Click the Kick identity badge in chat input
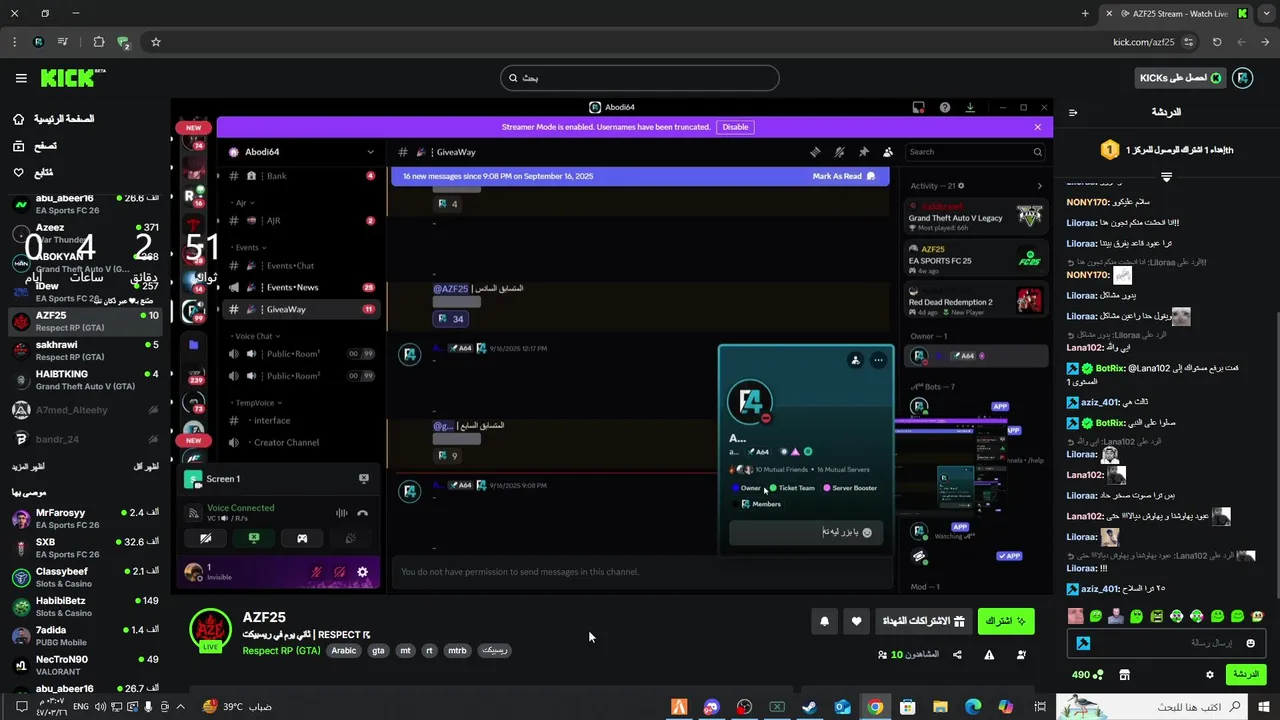This screenshot has width=1280, height=720. (1083, 643)
